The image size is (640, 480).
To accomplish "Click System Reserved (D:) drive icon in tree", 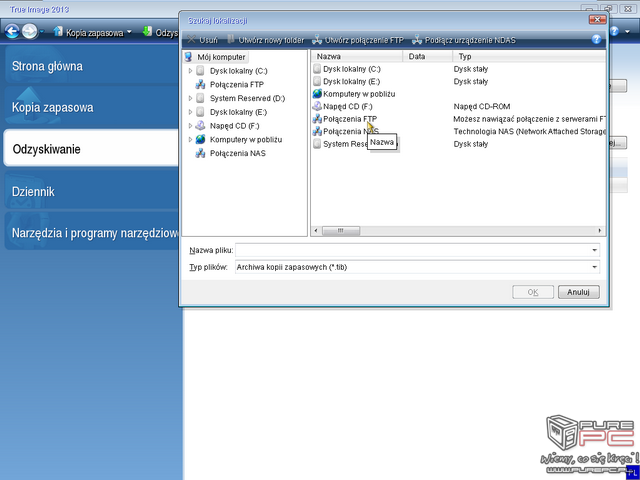I will 200,98.
